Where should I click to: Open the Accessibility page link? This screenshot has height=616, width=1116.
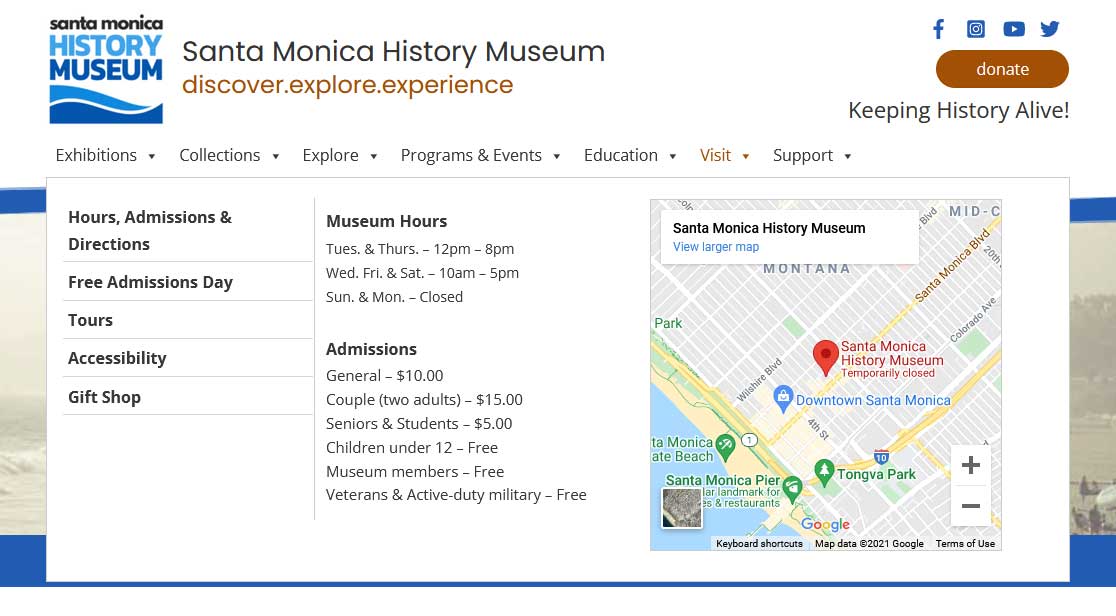(x=117, y=358)
